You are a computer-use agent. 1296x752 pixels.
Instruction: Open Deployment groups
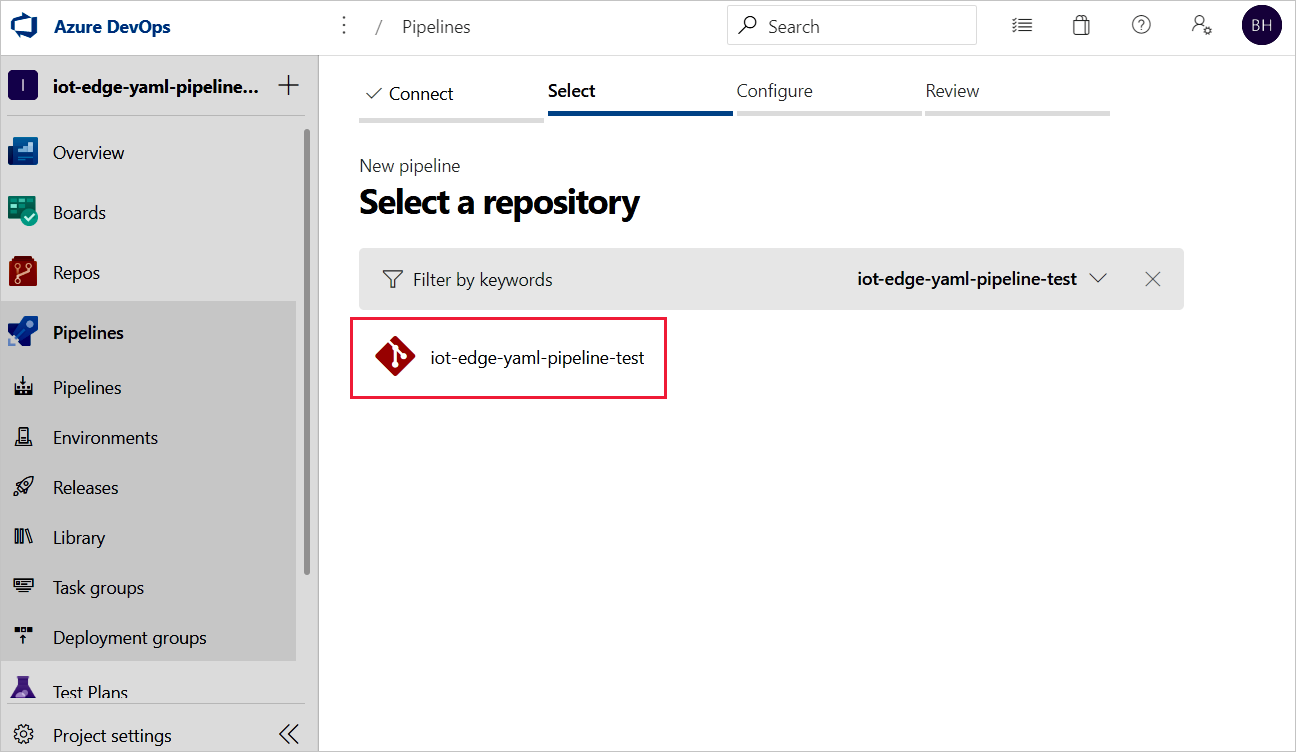pos(129,637)
